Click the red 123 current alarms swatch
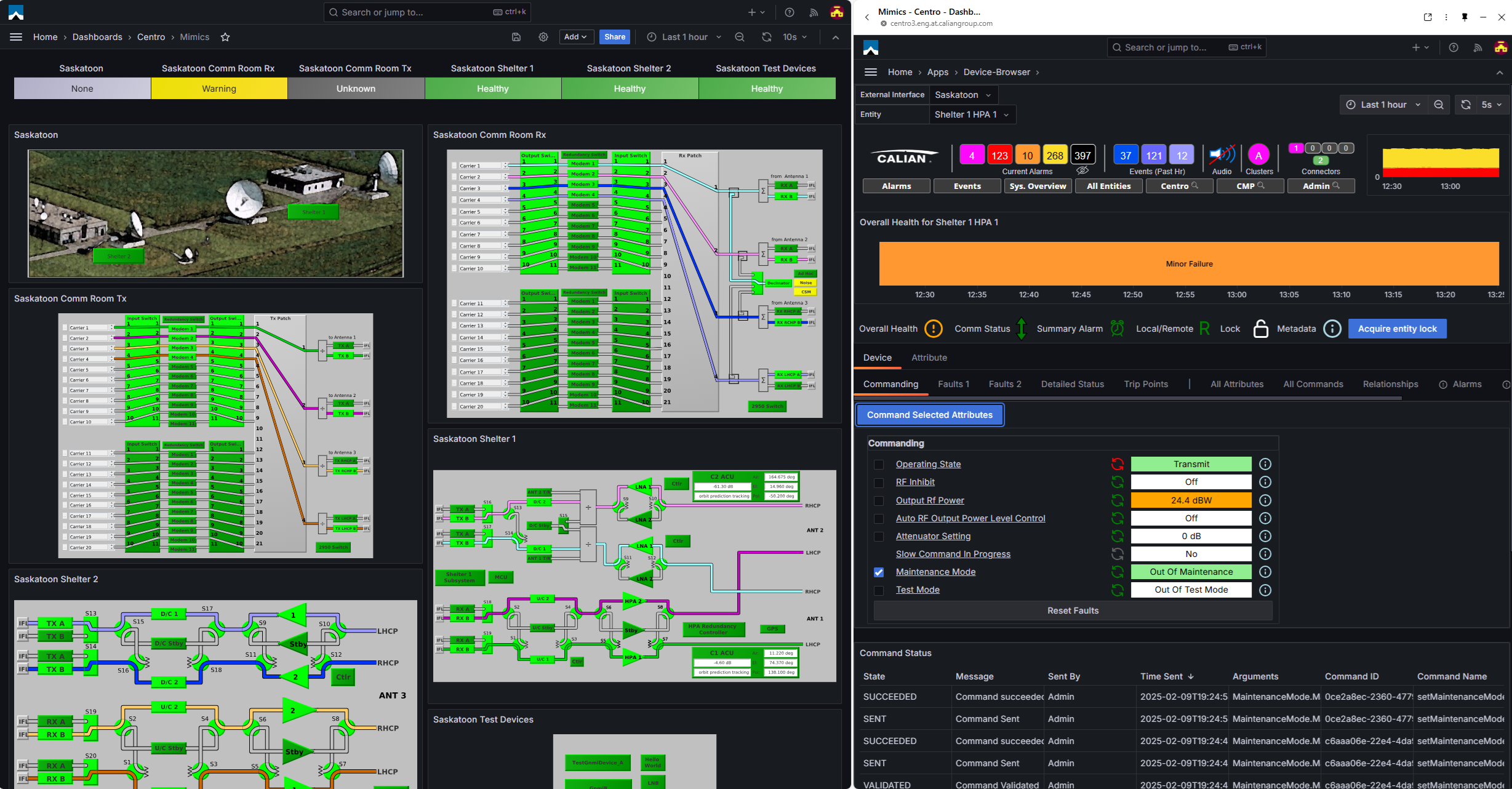The width and height of the screenshot is (1512, 789). pyautogui.click(x=999, y=156)
